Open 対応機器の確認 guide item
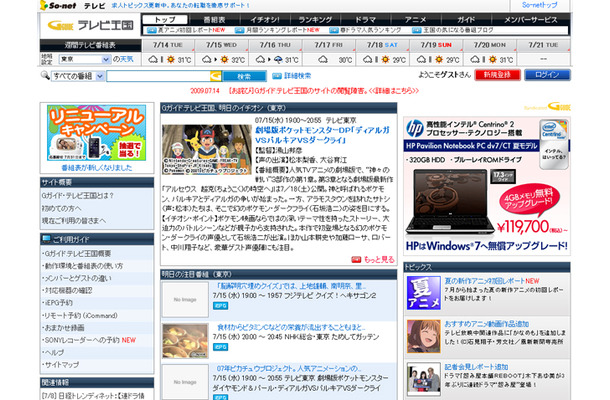 (x=67, y=291)
